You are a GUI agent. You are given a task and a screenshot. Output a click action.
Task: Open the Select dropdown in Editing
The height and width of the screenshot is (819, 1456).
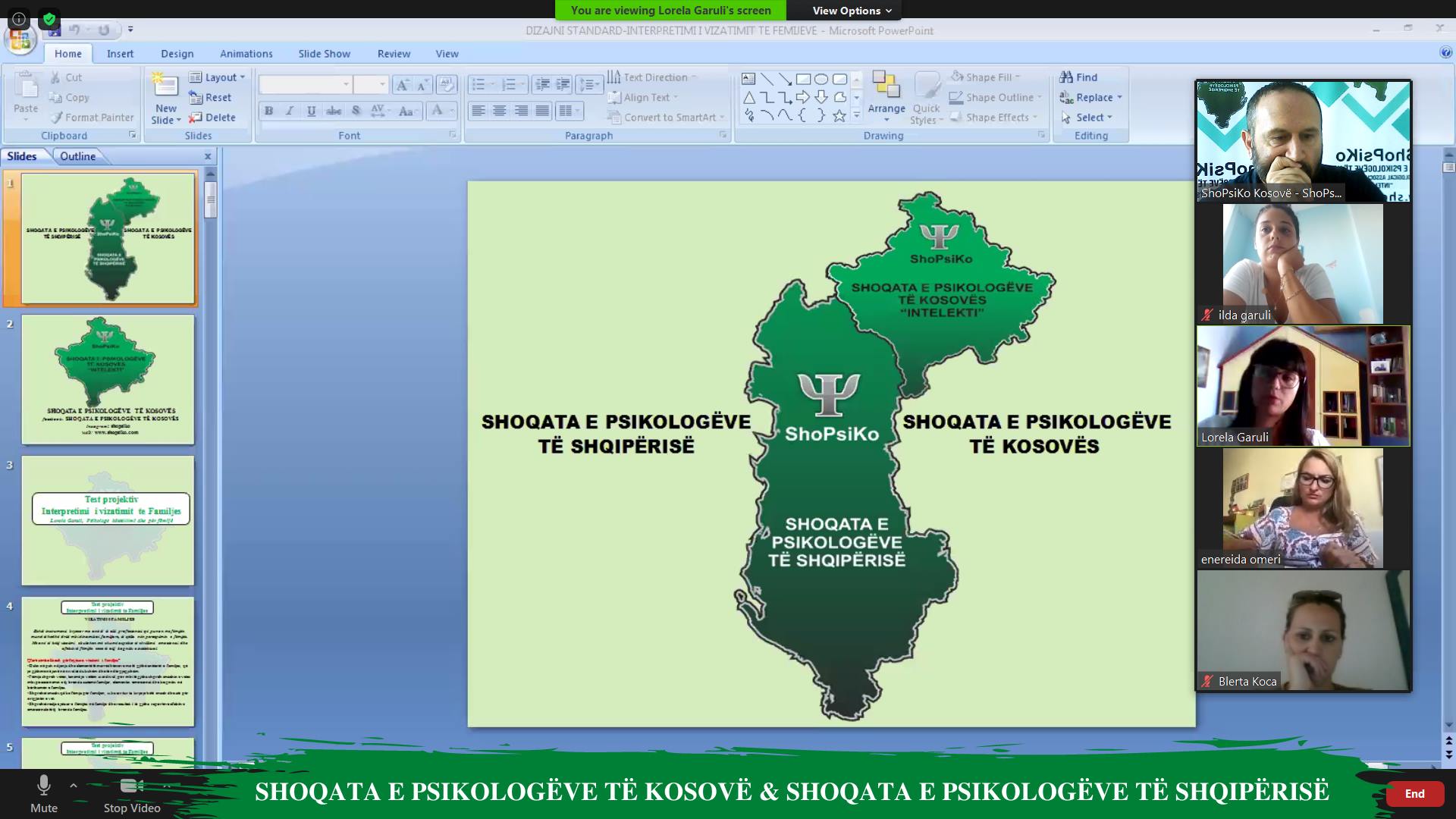[1087, 118]
